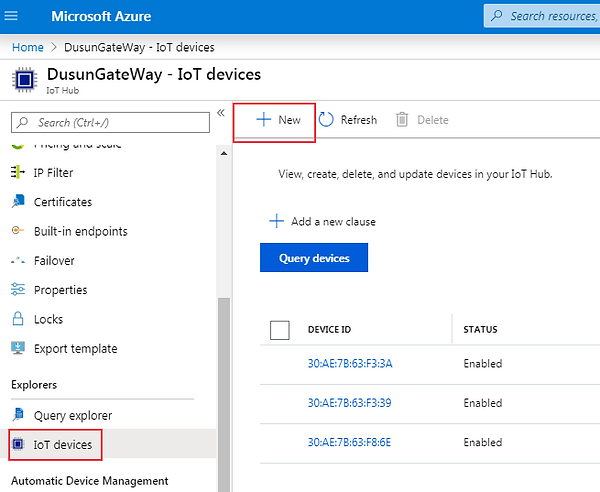Open device 30:AE:7B:63:F3:3A

click(350, 363)
